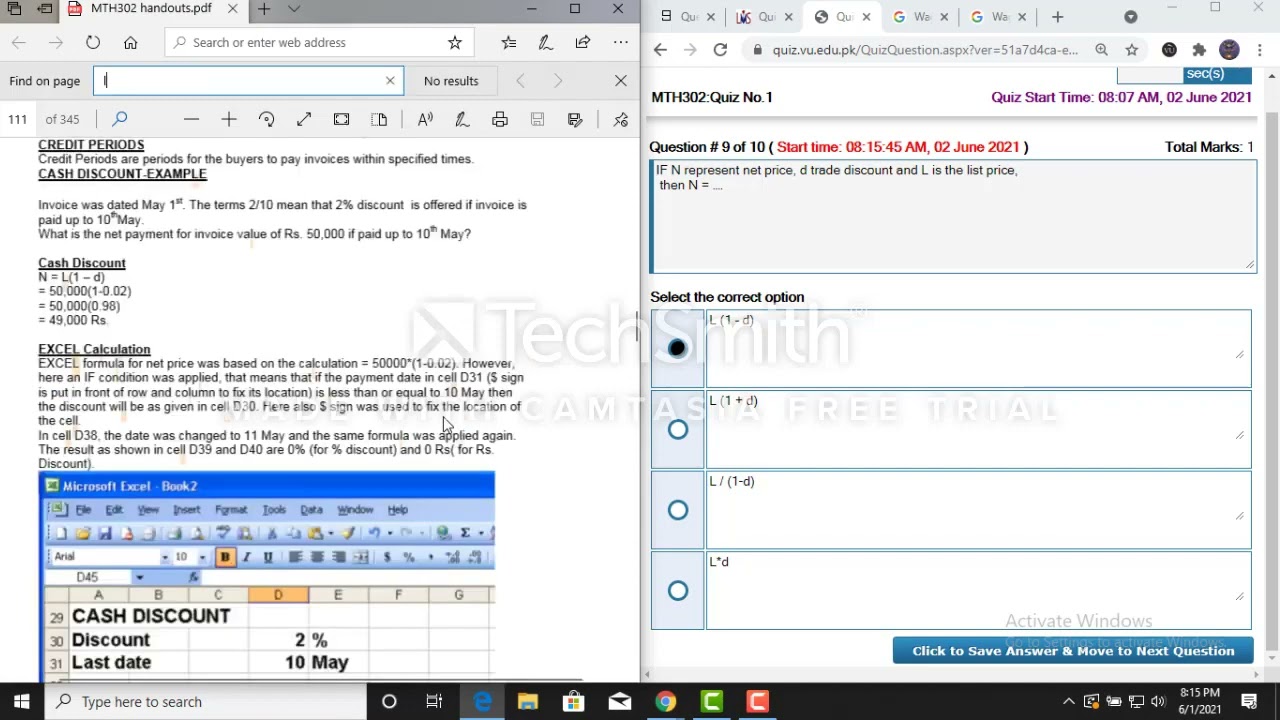Click the question text area

tap(953, 216)
